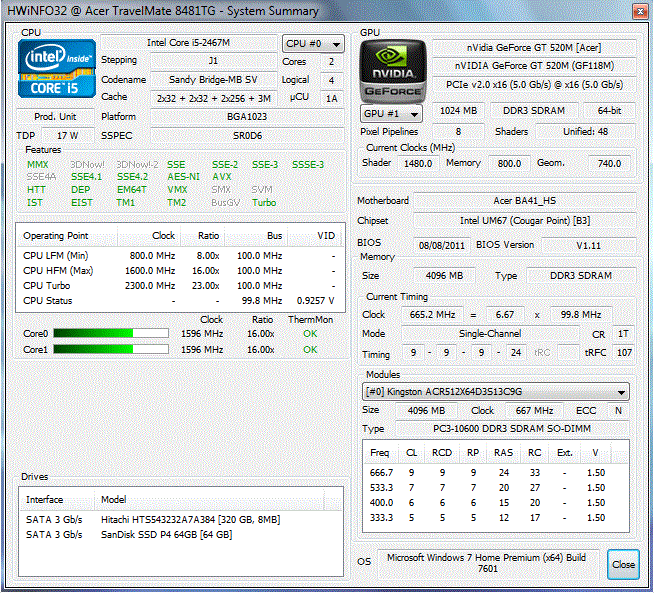
Task: Click the stepping value J1
Action: [x=213, y=61]
